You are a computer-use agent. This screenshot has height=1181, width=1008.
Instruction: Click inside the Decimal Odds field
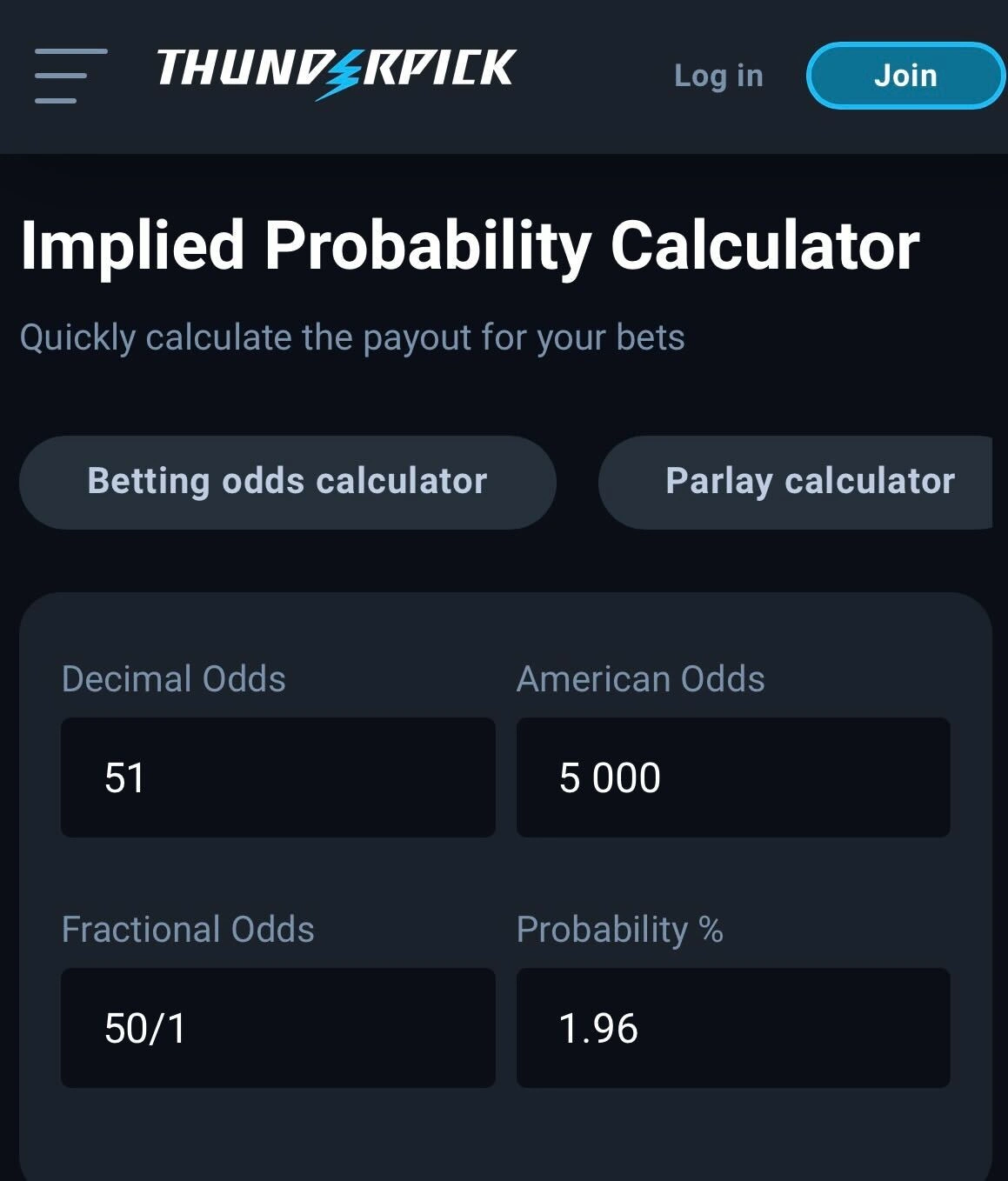(277, 777)
